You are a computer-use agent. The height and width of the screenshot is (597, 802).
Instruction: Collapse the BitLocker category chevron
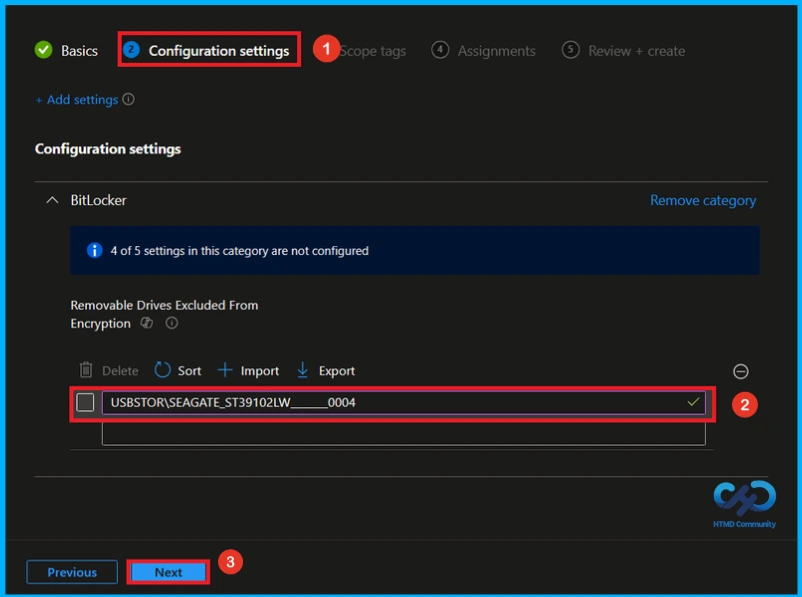pyautogui.click(x=52, y=200)
